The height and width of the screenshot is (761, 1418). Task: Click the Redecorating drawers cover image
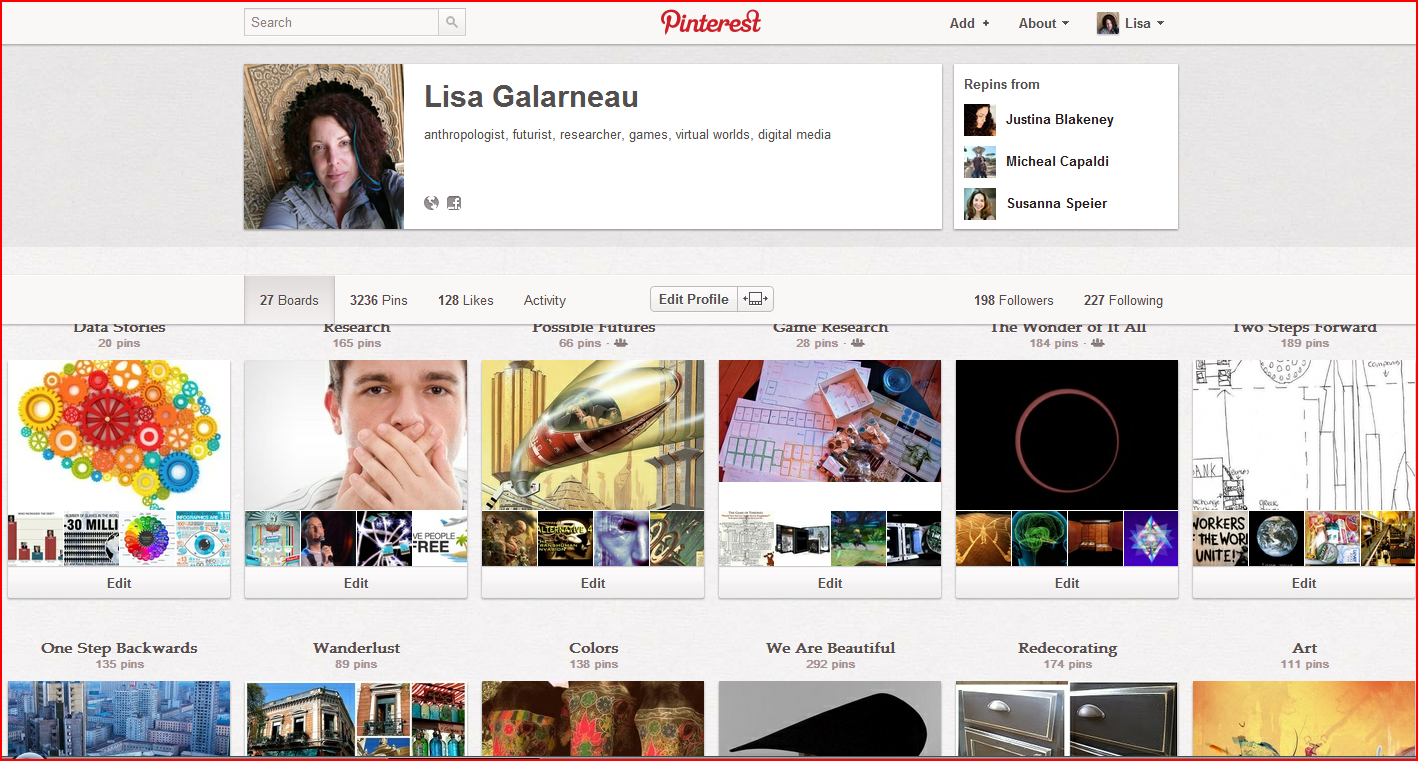pos(1067,719)
